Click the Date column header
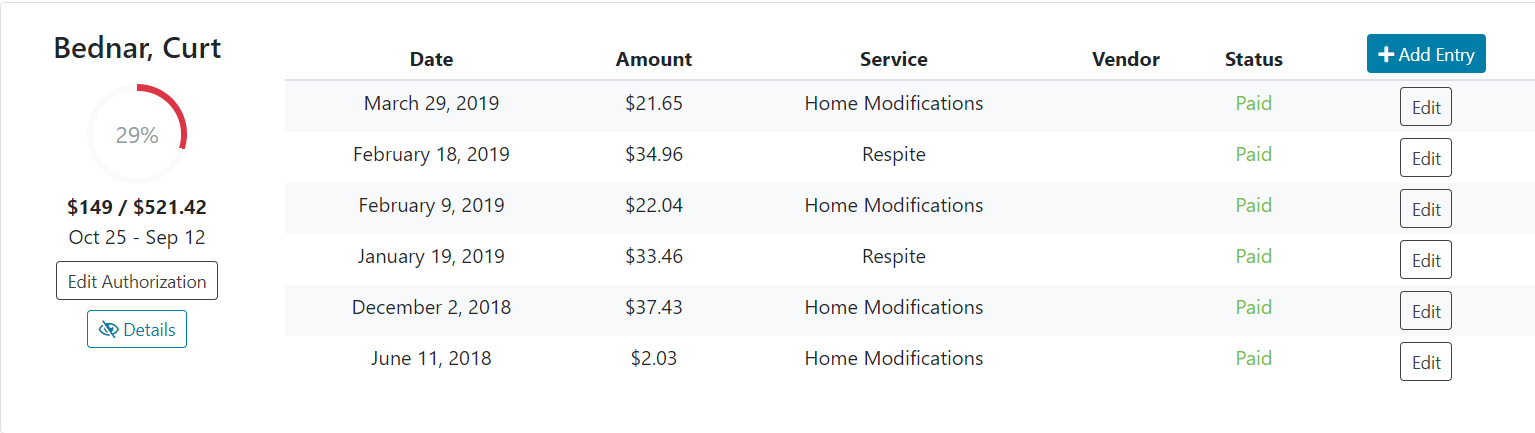The image size is (1535, 433). [x=432, y=59]
